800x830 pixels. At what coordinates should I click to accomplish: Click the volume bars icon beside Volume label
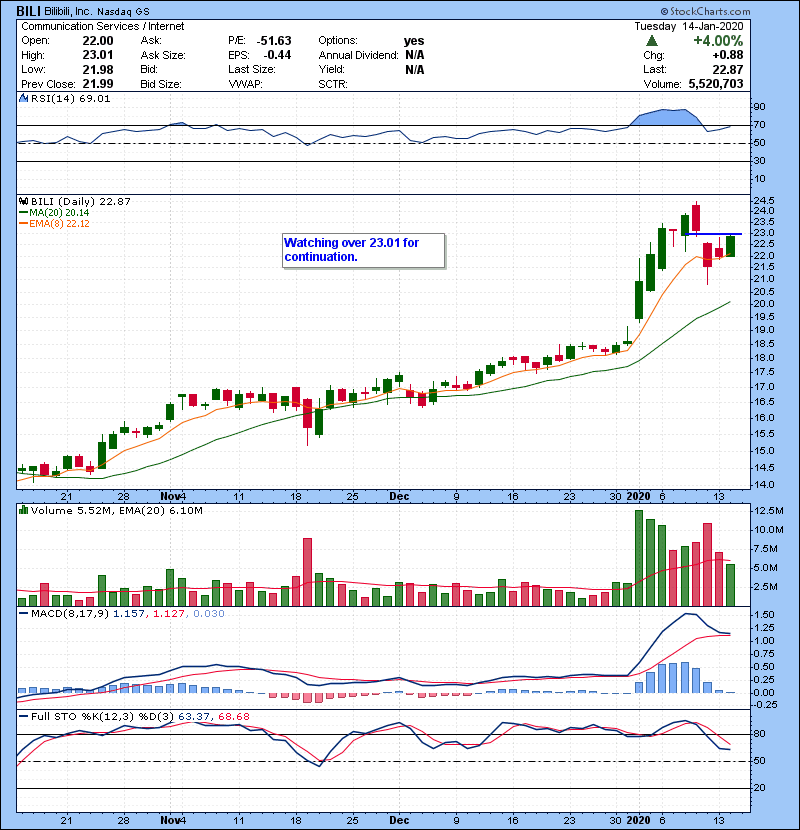pyautogui.click(x=23, y=510)
